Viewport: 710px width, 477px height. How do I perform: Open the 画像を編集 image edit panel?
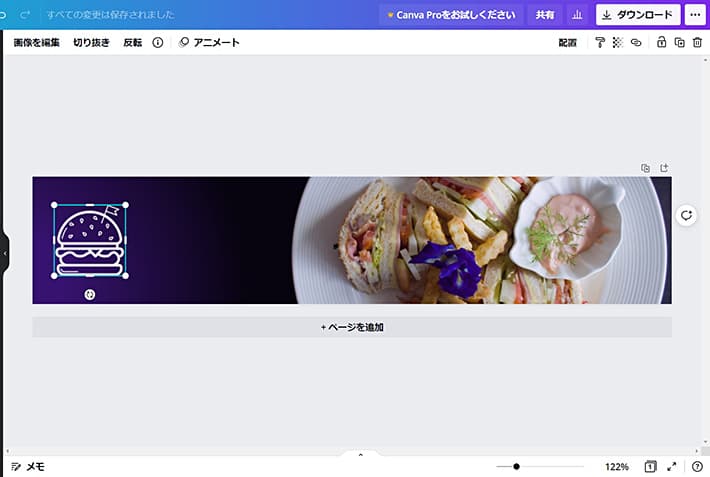37,43
